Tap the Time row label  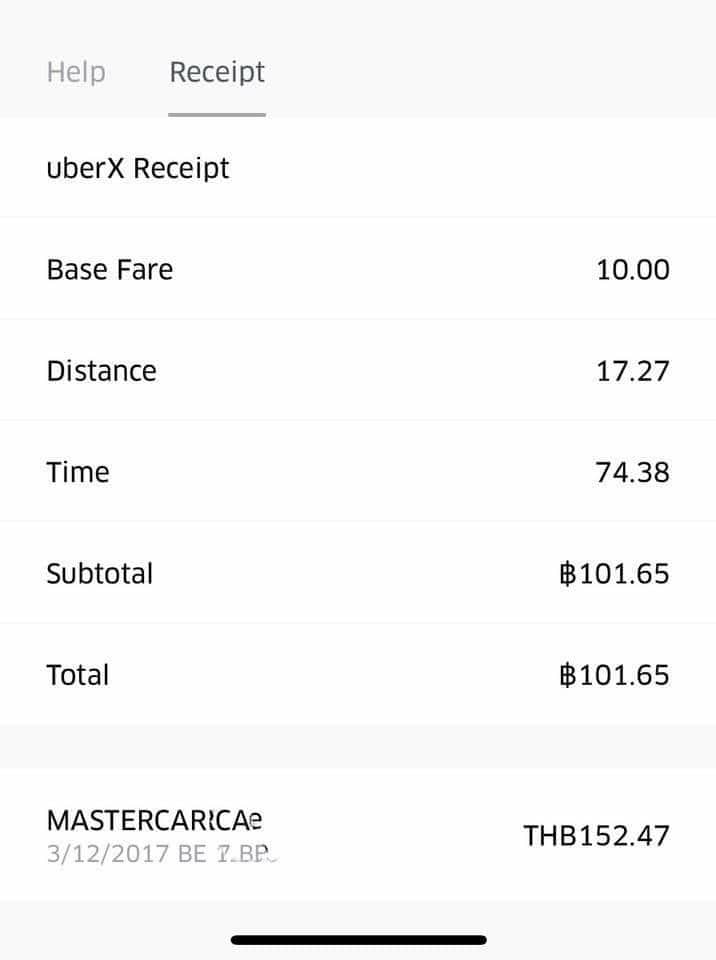coord(77,472)
